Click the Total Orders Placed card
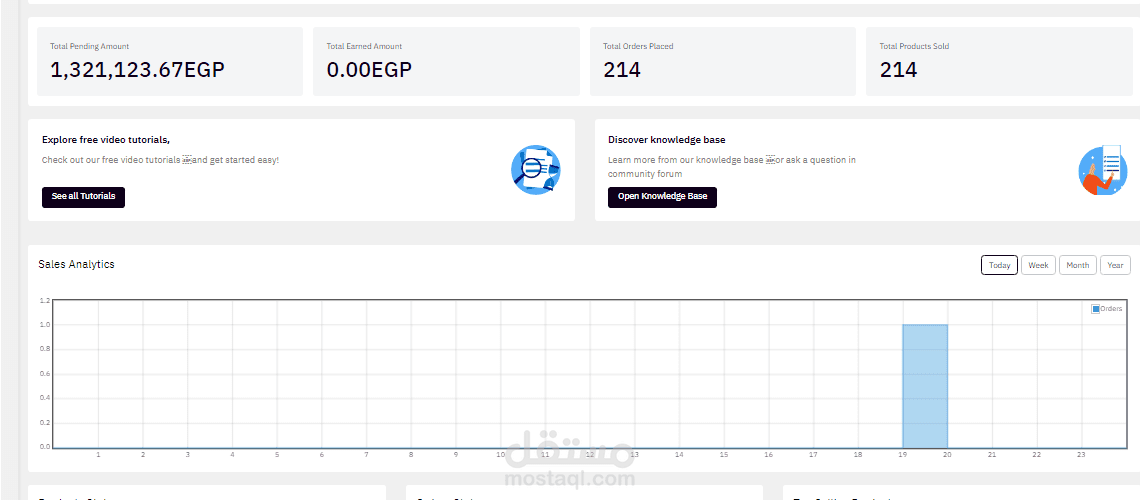This screenshot has height=500, width=1140. tap(723, 62)
